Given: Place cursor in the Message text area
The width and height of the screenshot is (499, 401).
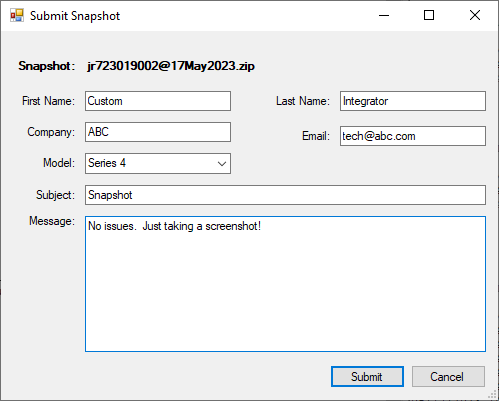Looking at the screenshot, I should (285, 284).
